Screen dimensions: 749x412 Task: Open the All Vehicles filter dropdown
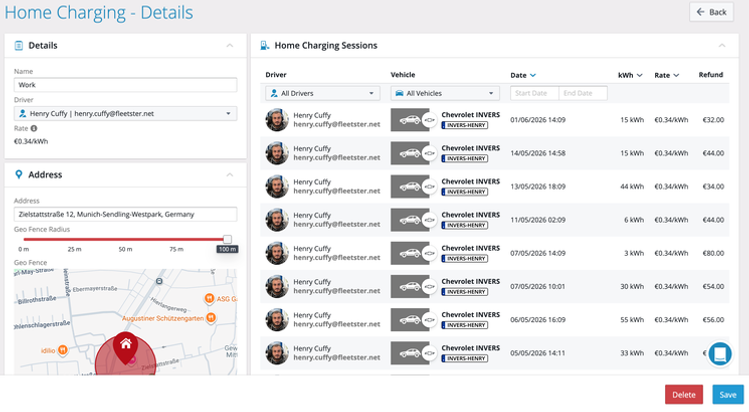tap(445, 93)
